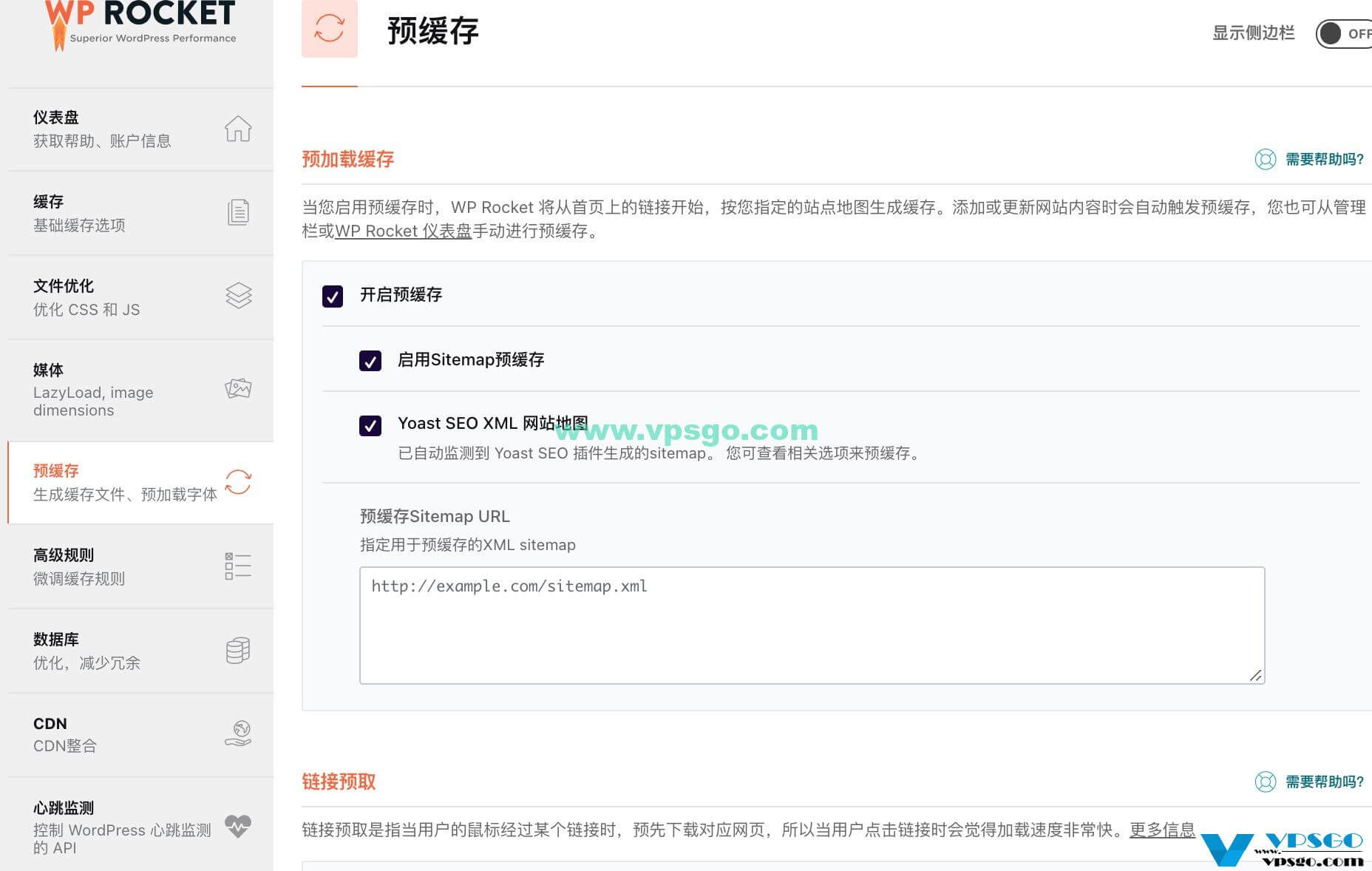Open the 文件优化 menu item
The height and width of the screenshot is (871, 1372).
(140, 298)
